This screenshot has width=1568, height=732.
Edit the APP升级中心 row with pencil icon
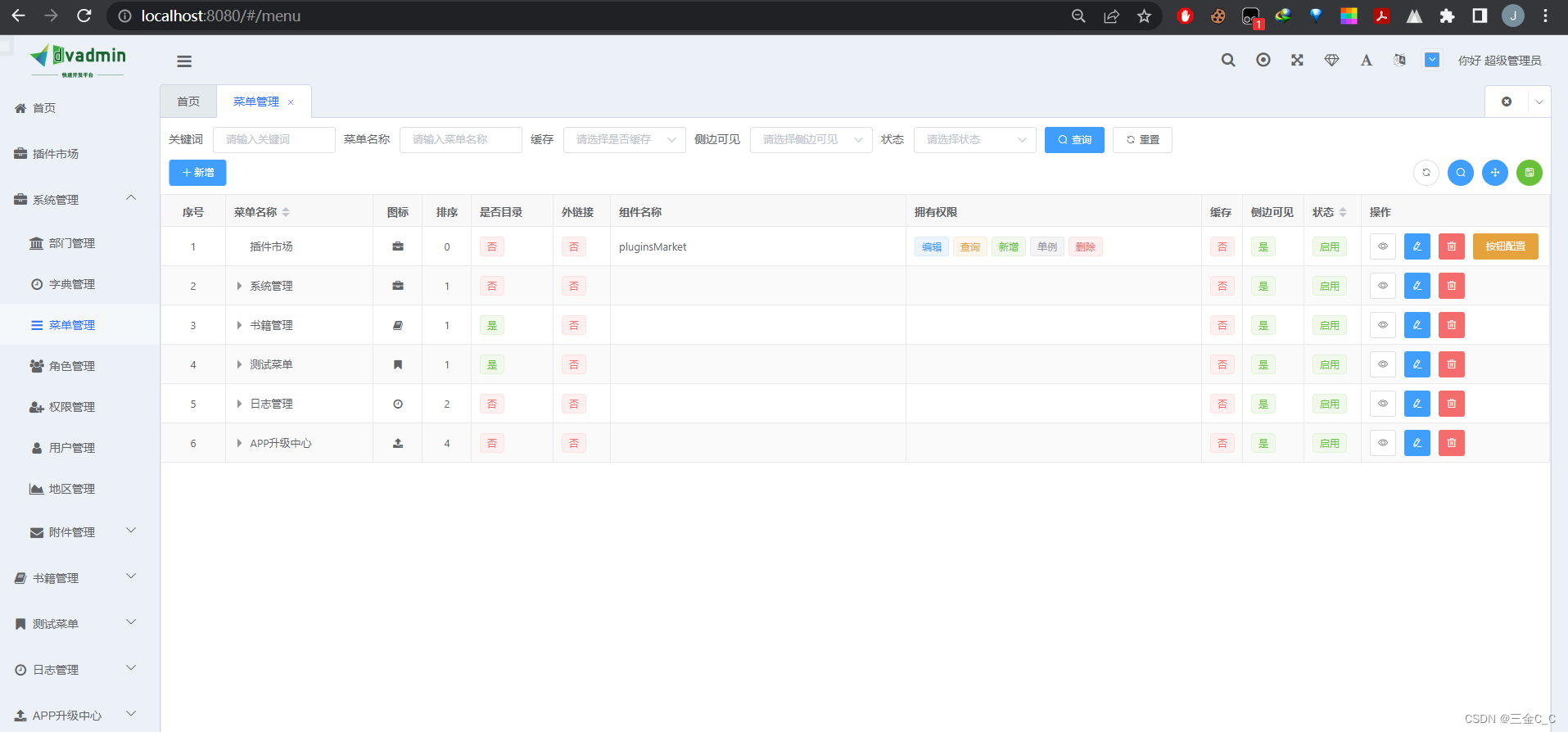point(1417,443)
